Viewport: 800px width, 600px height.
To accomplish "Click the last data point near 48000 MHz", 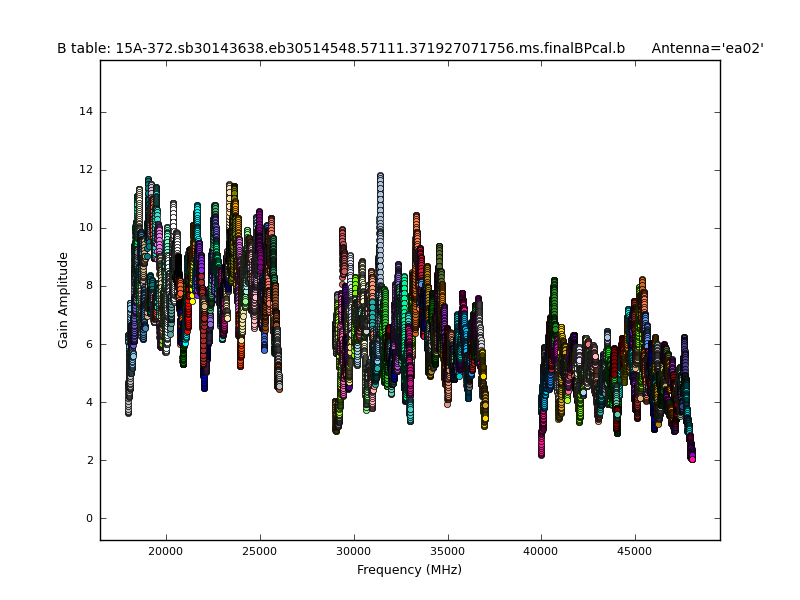I will pyautogui.click(x=691, y=457).
